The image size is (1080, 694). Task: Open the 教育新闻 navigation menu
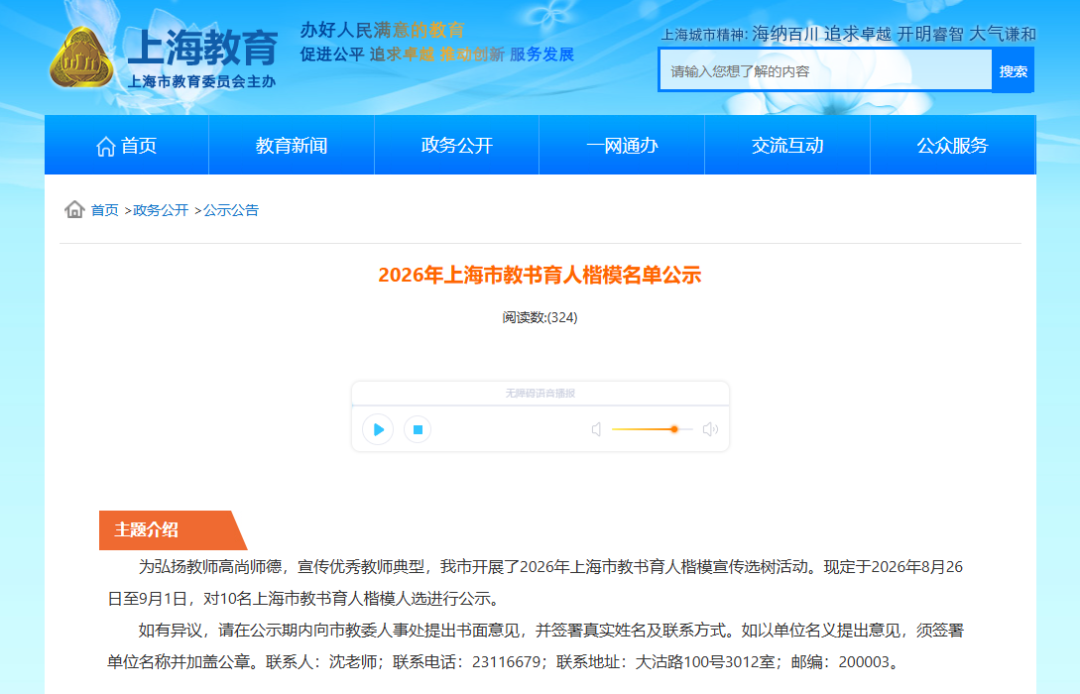point(291,145)
